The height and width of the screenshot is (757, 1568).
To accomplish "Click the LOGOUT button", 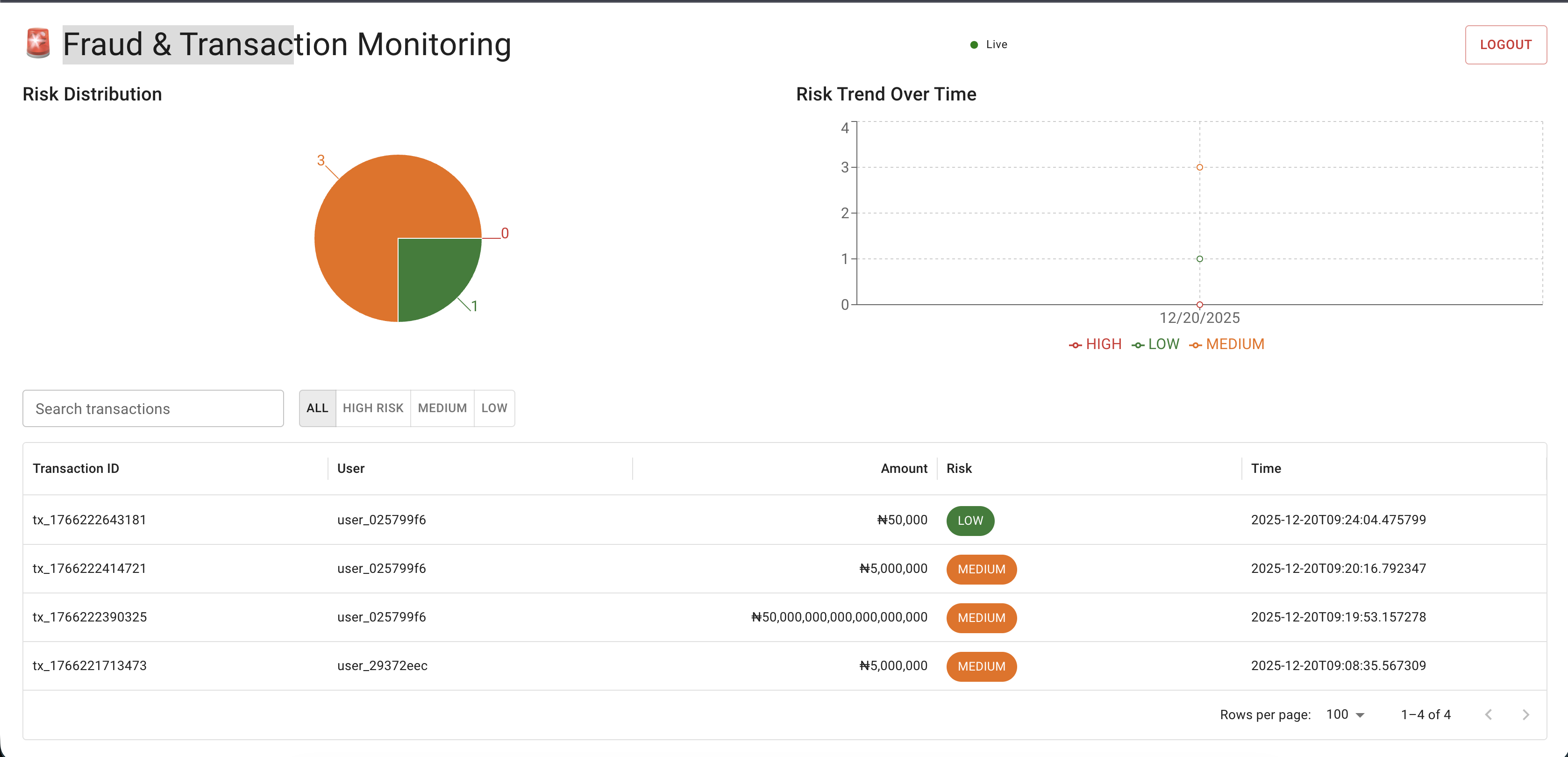I will 1505,44.
